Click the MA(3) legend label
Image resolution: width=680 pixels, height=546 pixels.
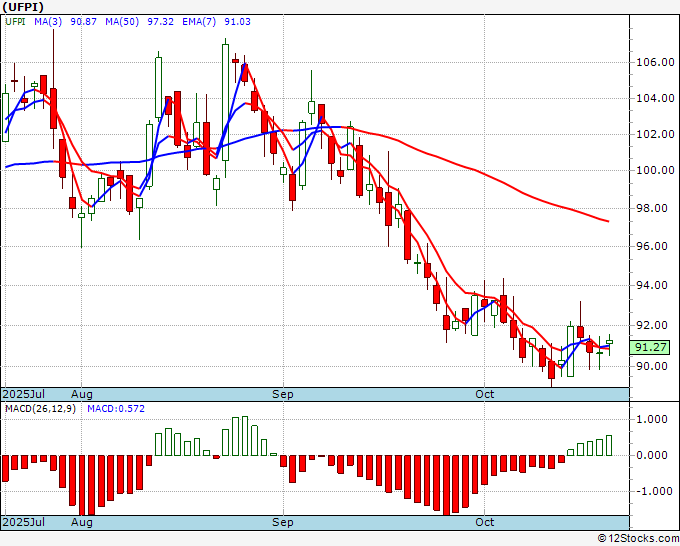(x=48, y=22)
